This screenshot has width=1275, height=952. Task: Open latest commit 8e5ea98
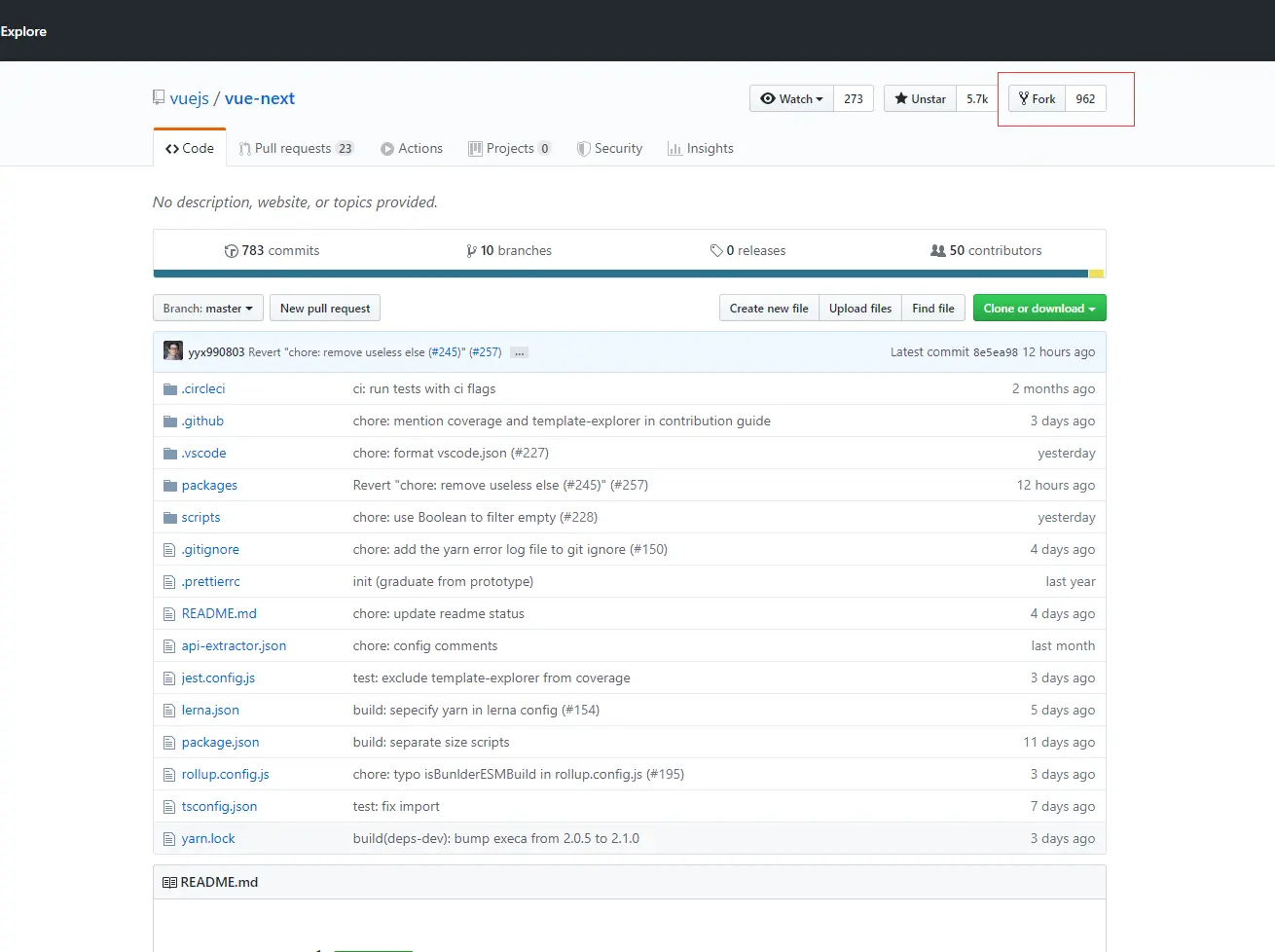996,352
